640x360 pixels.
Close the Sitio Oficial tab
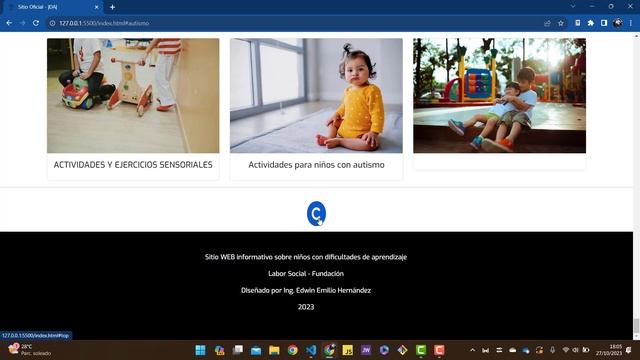pyautogui.click(x=97, y=7)
